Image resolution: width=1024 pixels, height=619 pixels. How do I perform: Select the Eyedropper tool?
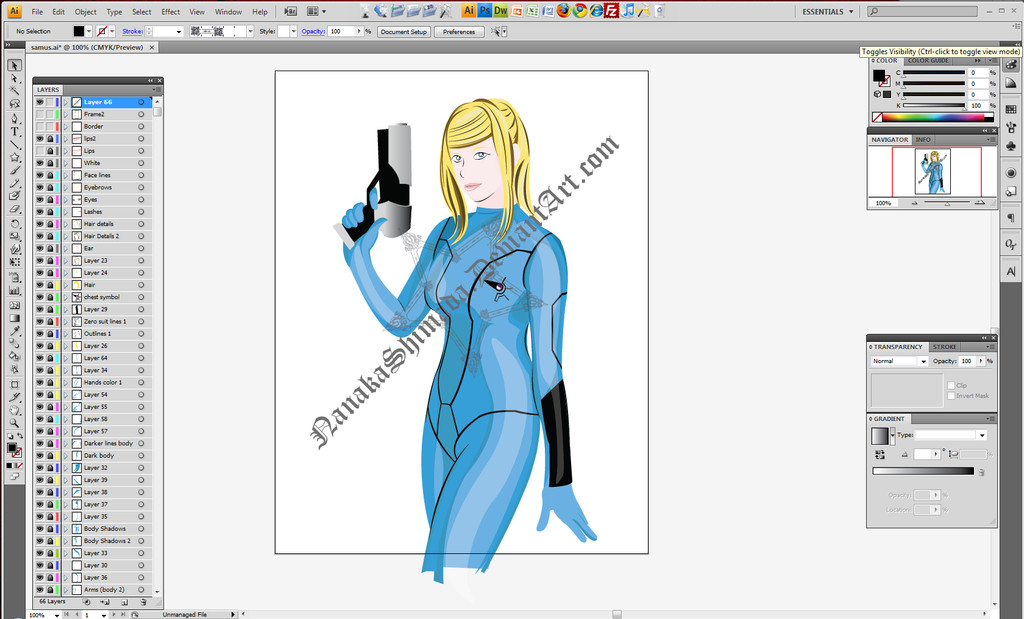pyautogui.click(x=14, y=331)
